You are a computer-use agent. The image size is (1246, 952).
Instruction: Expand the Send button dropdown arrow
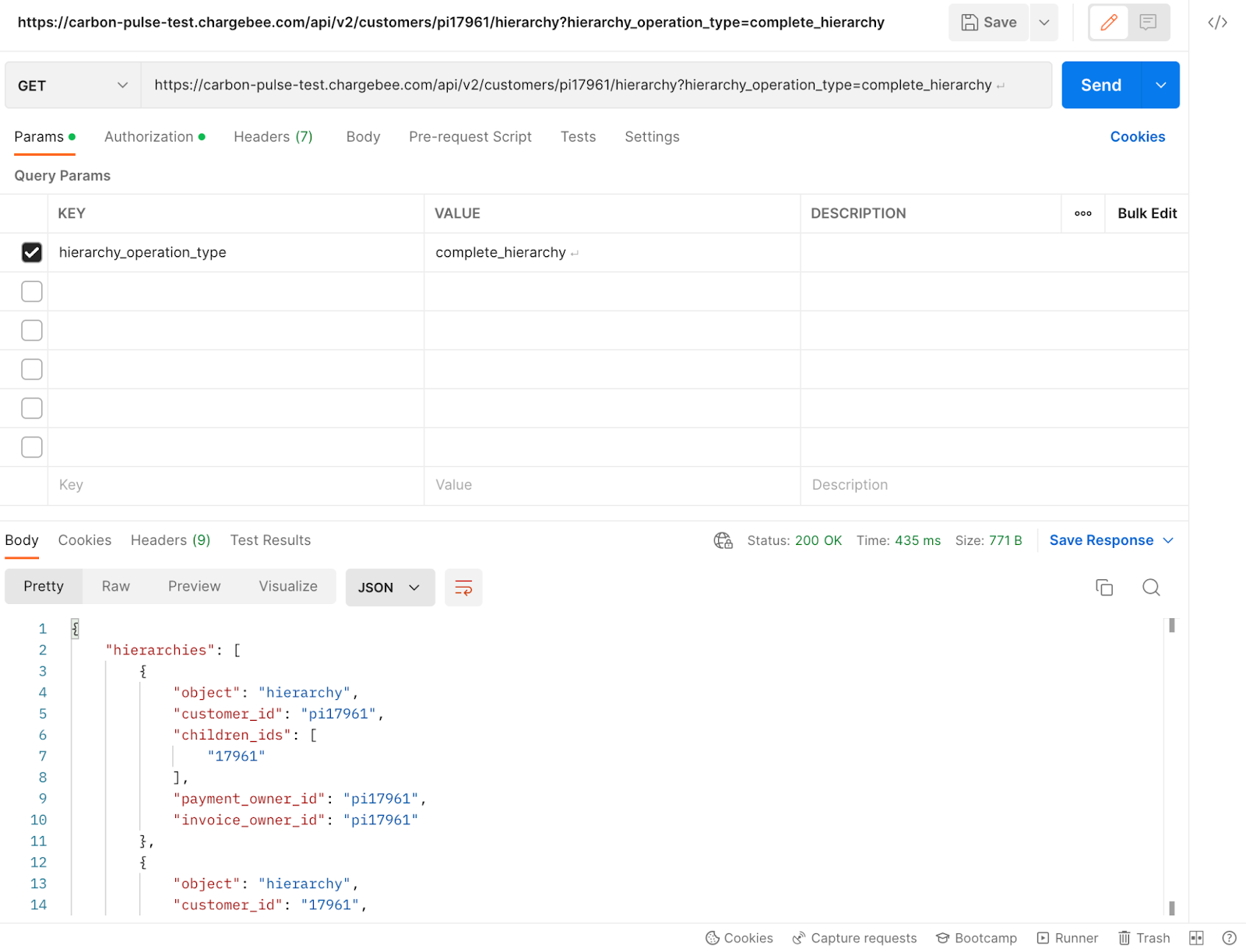pos(1160,86)
